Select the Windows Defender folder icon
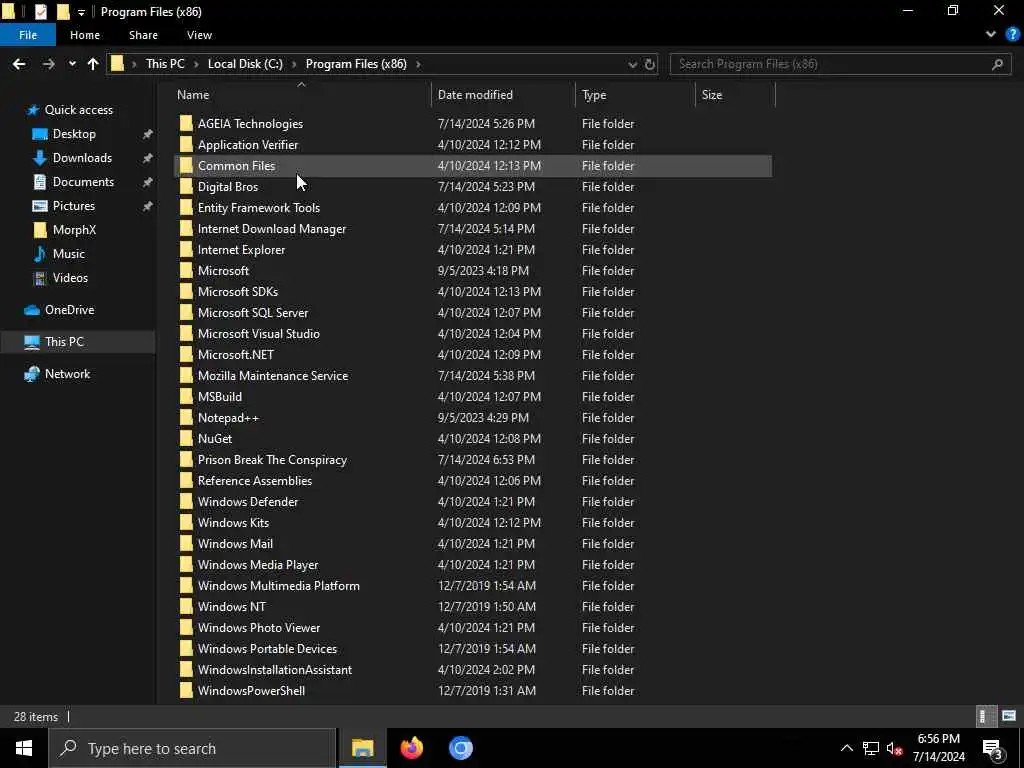The height and width of the screenshot is (768, 1024). pos(186,502)
